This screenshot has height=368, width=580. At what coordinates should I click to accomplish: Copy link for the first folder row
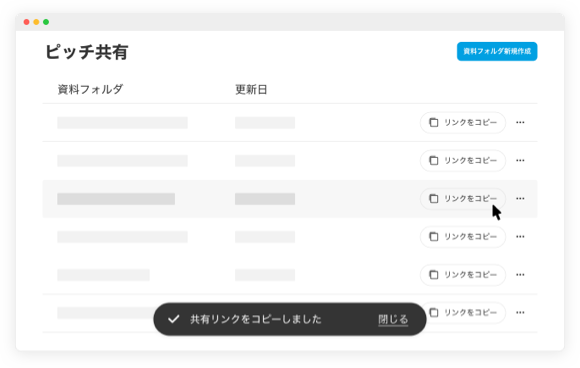tap(463, 122)
